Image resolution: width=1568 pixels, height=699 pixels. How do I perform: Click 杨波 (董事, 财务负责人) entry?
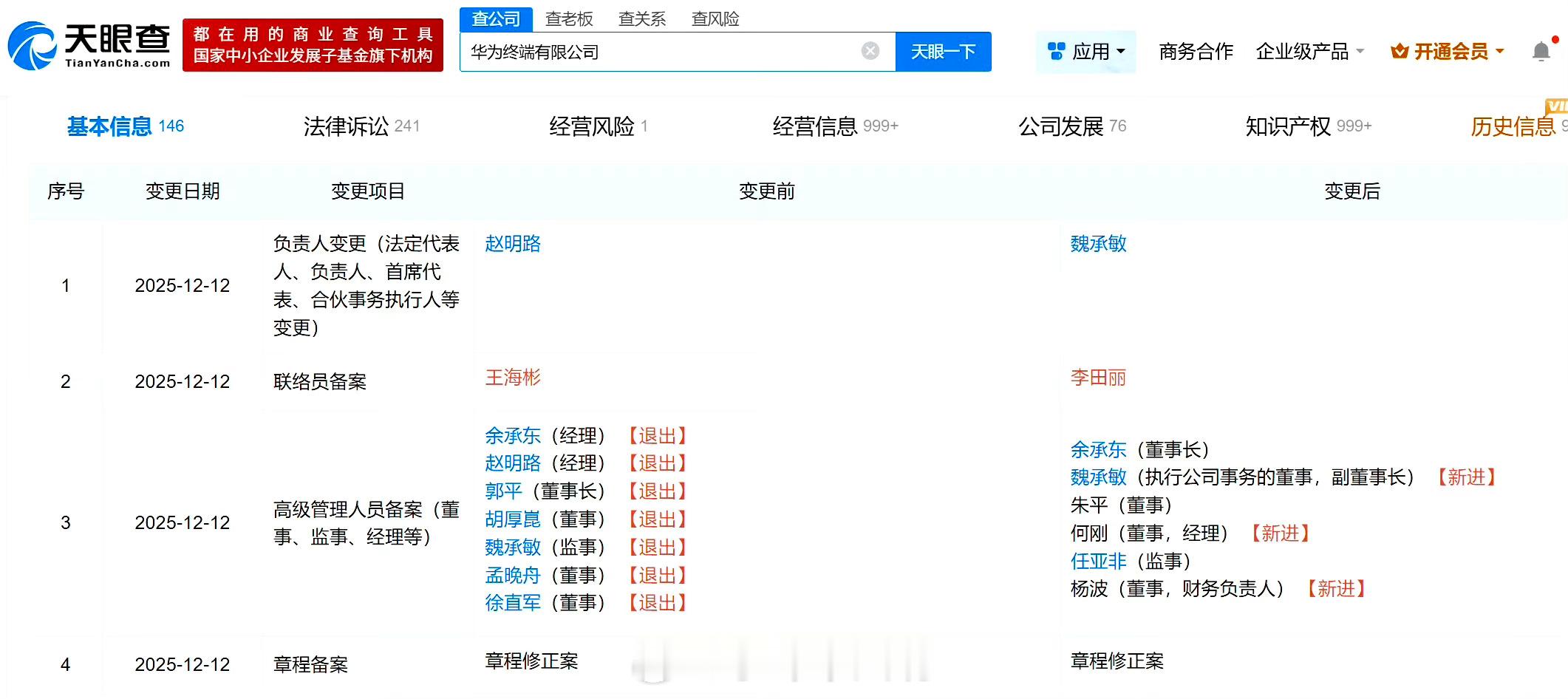pos(1177,589)
